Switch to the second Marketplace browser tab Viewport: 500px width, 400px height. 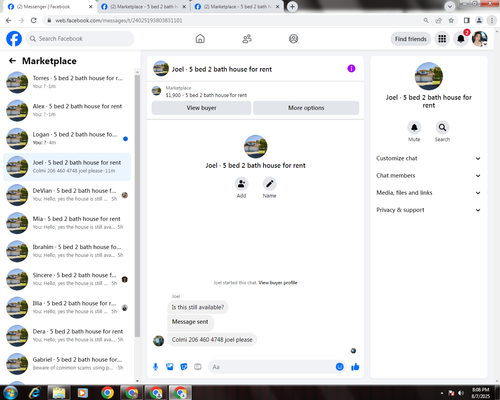(144, 7)
